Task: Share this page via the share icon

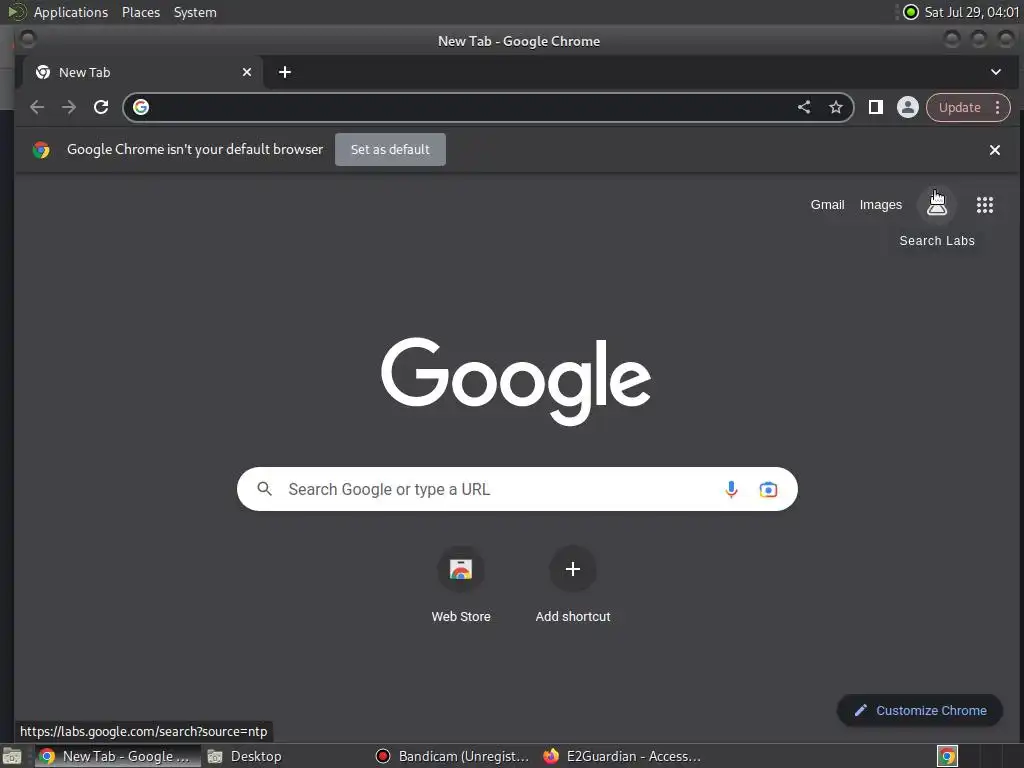Action: point(804,107)
